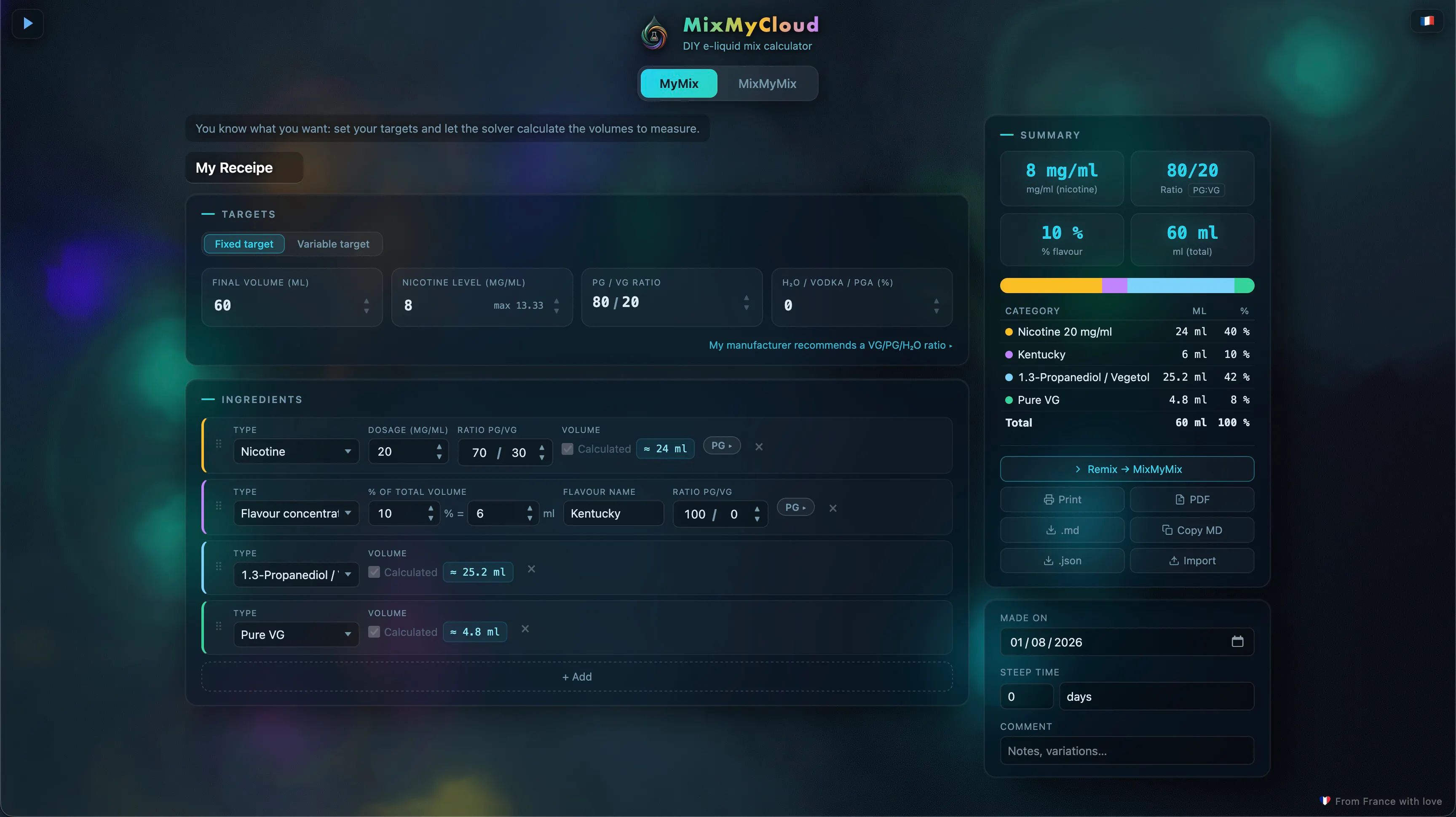Click the H₂O / Vodka / PGA stepper arrows

pos(936,306)
